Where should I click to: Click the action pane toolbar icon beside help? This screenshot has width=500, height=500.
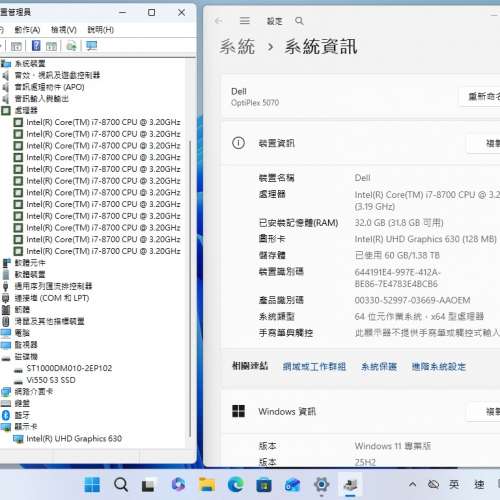(51, 46)
